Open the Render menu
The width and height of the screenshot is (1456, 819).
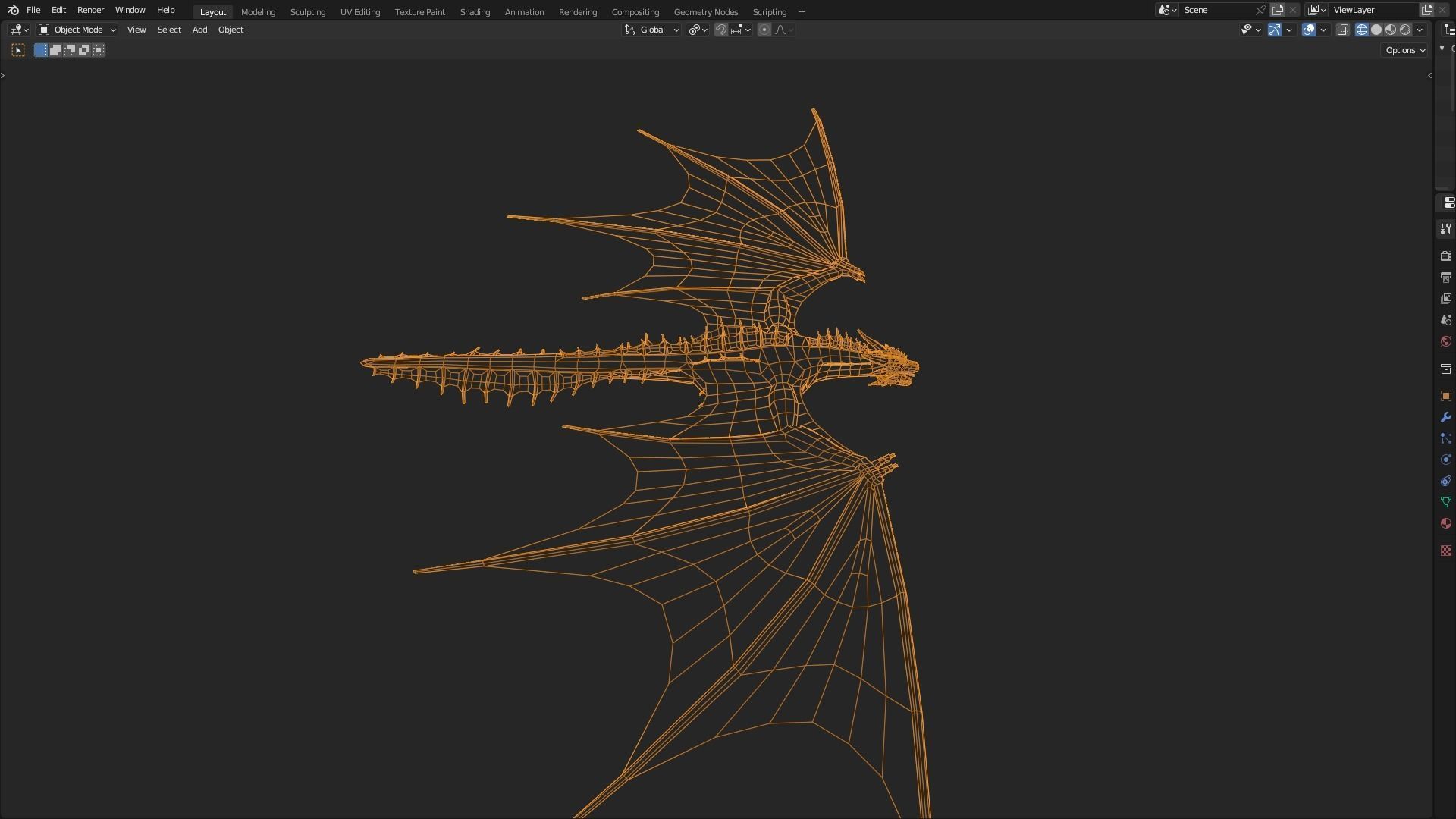90,10
